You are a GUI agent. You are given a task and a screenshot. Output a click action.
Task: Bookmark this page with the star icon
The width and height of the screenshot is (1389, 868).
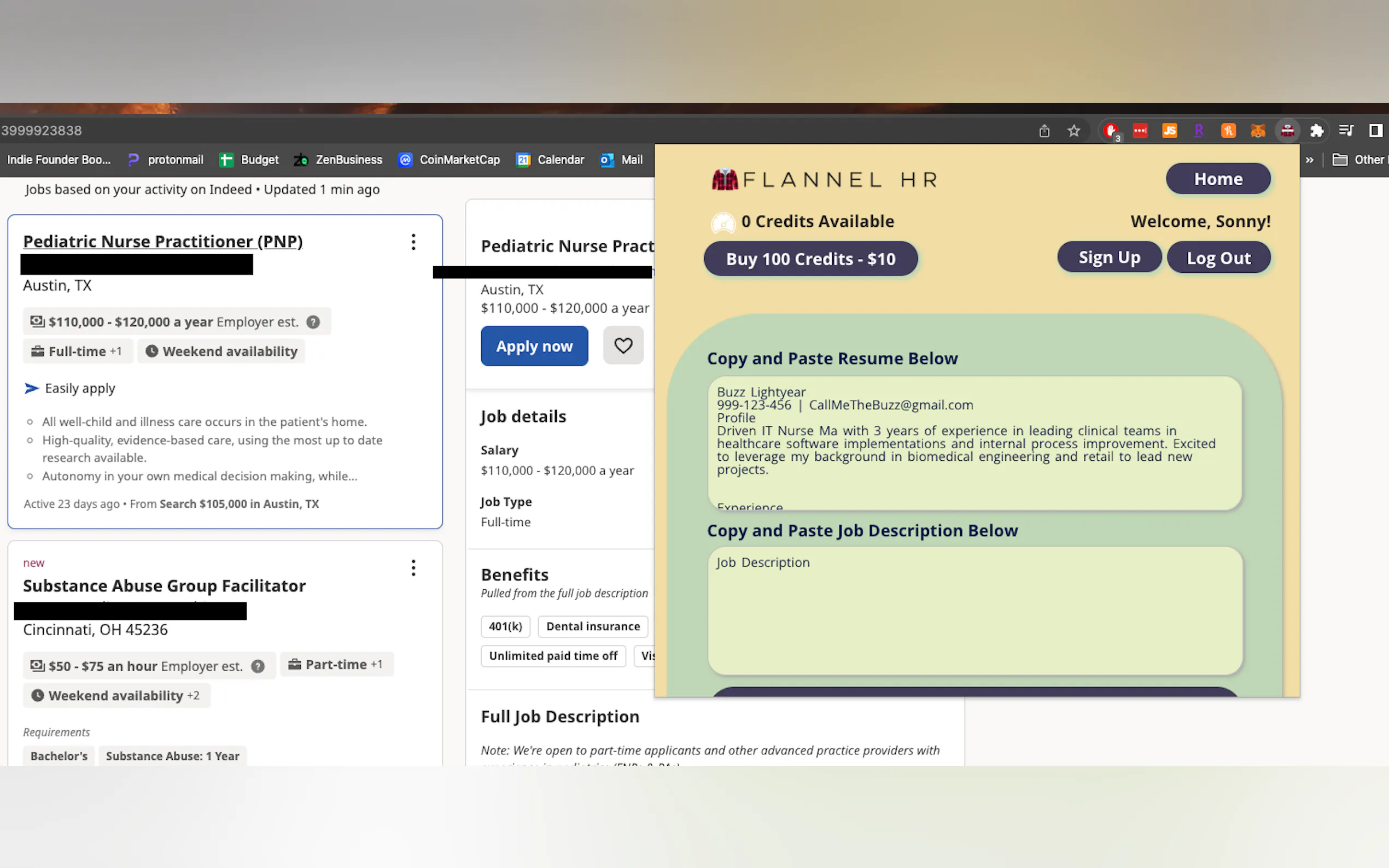(1073, 131)
